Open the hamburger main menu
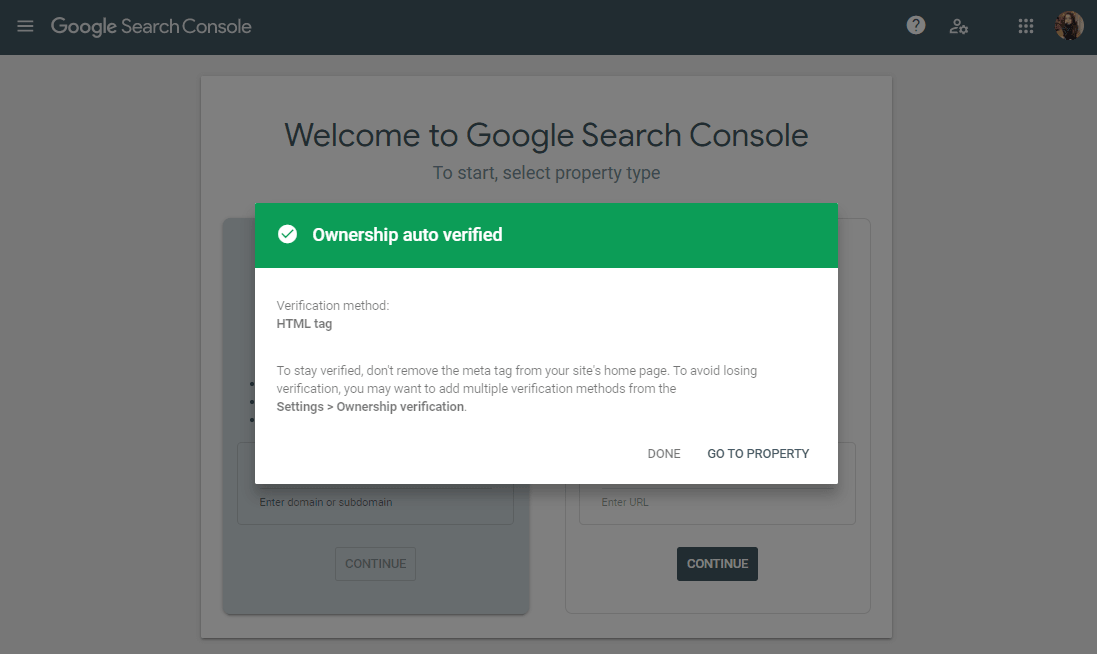The image size is (1097, 654). pos(25,26)
